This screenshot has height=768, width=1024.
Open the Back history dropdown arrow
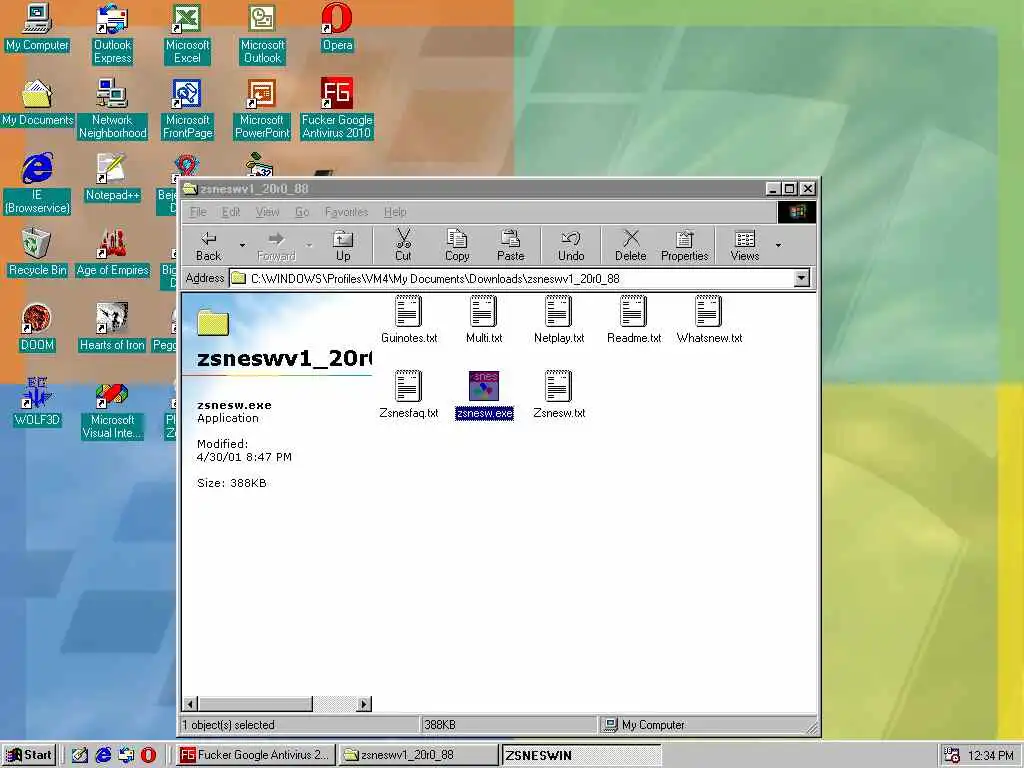pos(242,246)
